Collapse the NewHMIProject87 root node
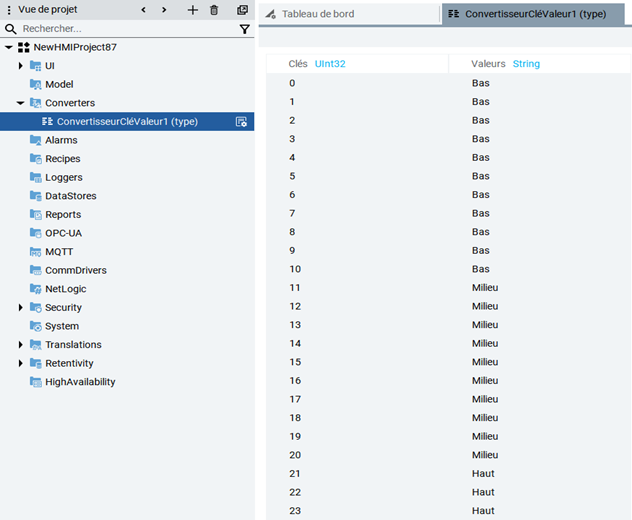Screen dimensions: 632x520 [8, 47]
